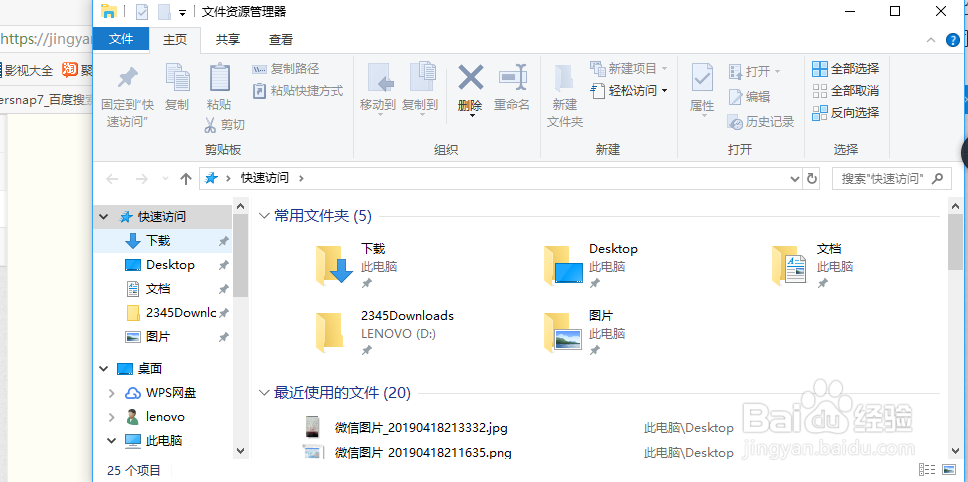Screen dimensions: 968x482
Task: Click the Cut scissors button
Action: tap(225, 125)
